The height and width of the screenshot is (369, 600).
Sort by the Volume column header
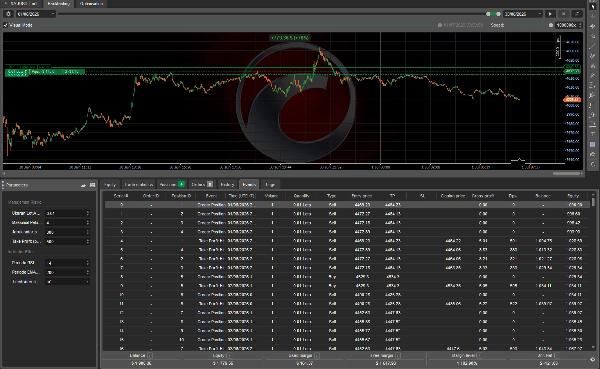point(271,196)
